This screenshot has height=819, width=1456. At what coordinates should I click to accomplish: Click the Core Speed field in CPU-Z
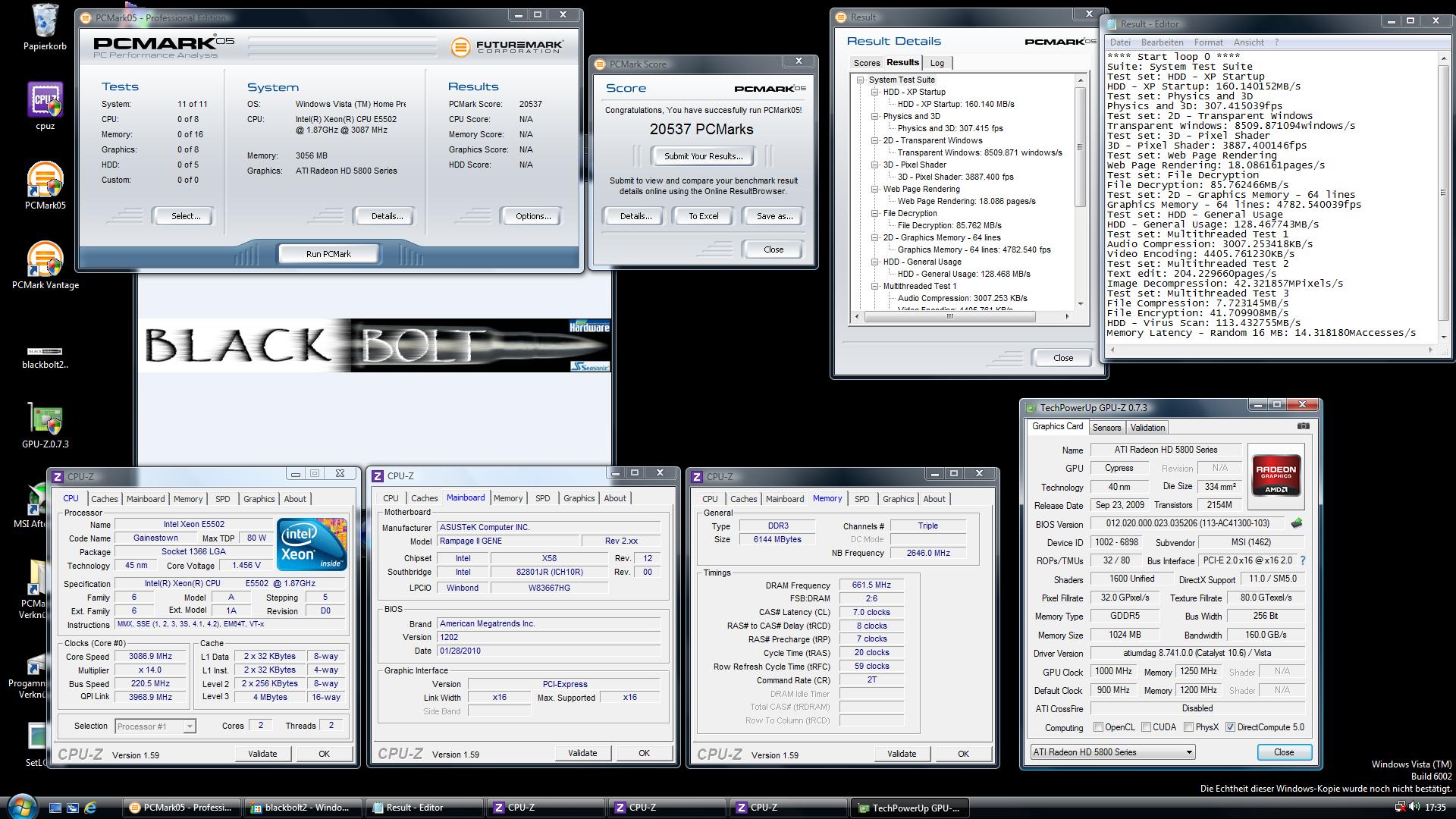(150, 657)
